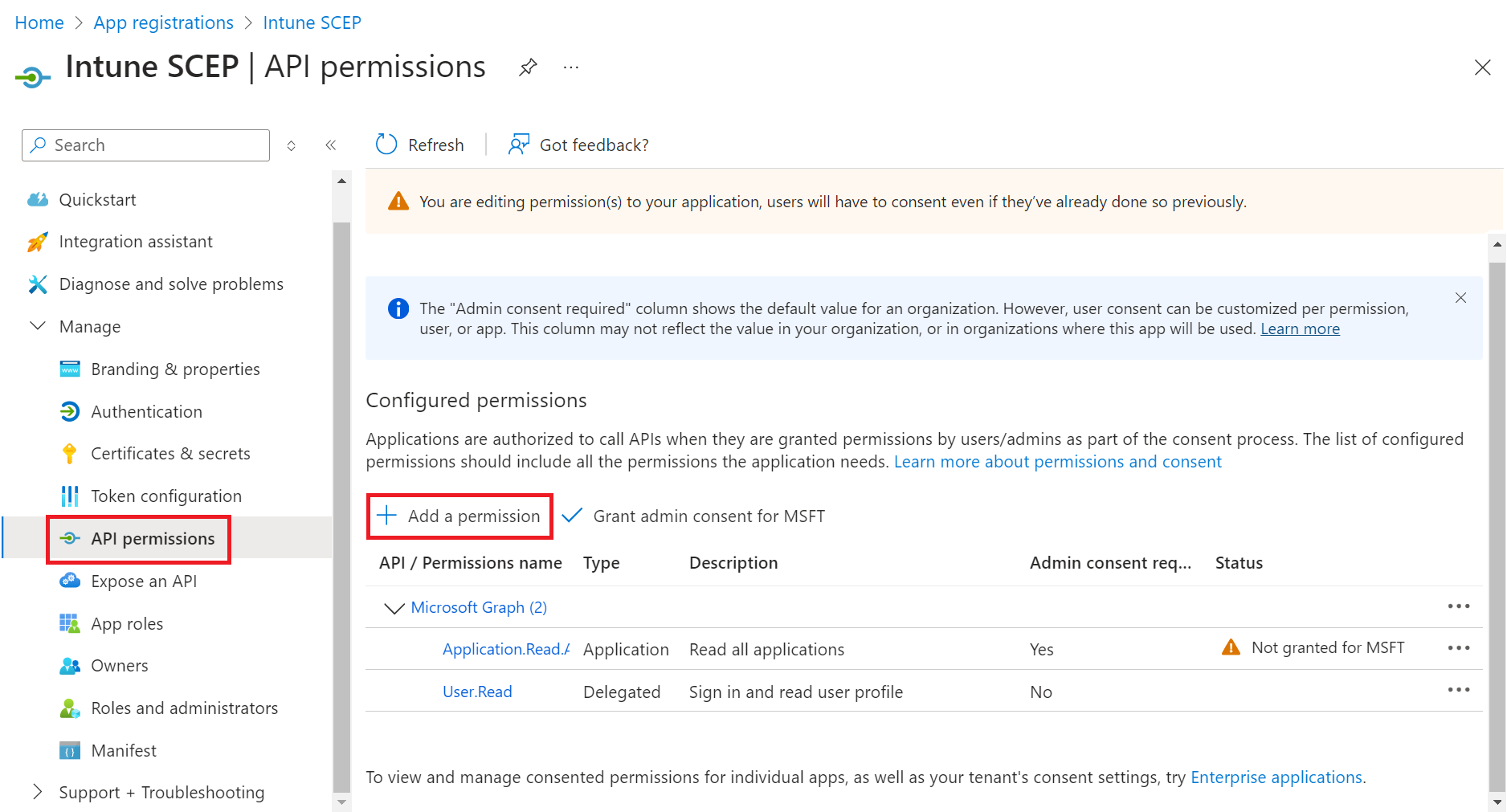Open Certificates & secrets in sidebar

170,454
